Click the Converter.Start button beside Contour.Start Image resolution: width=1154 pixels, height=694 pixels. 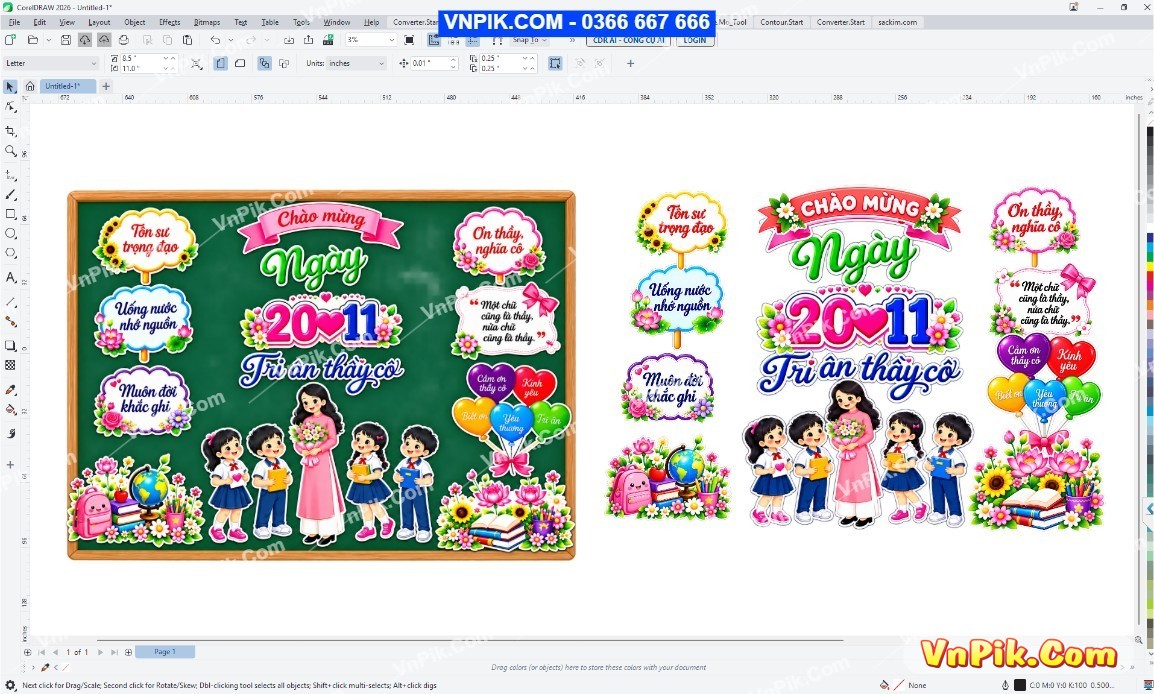coord(840,22)
